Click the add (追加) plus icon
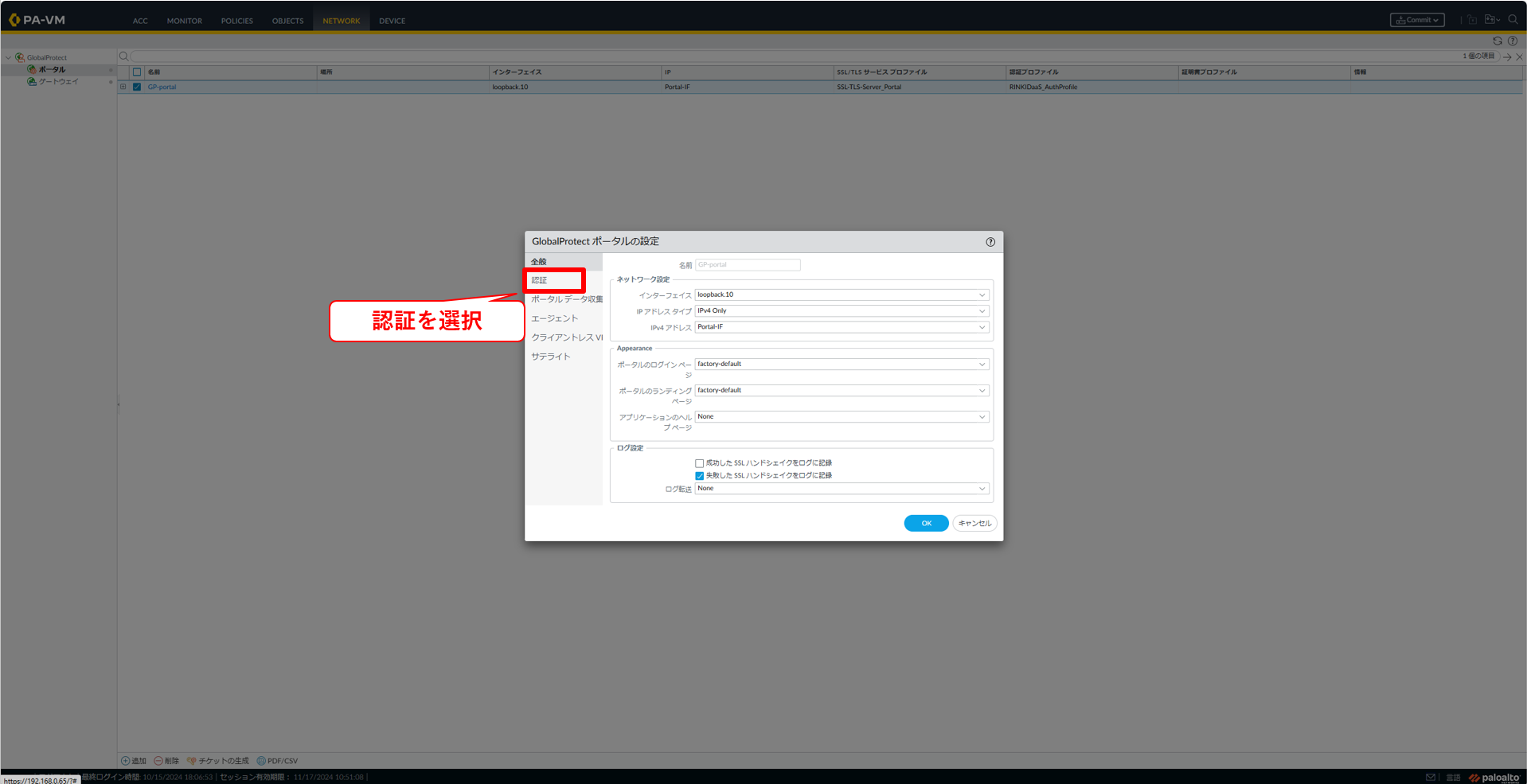The height and width of the screenshot is (784, 1527). [x=125, y=761]
